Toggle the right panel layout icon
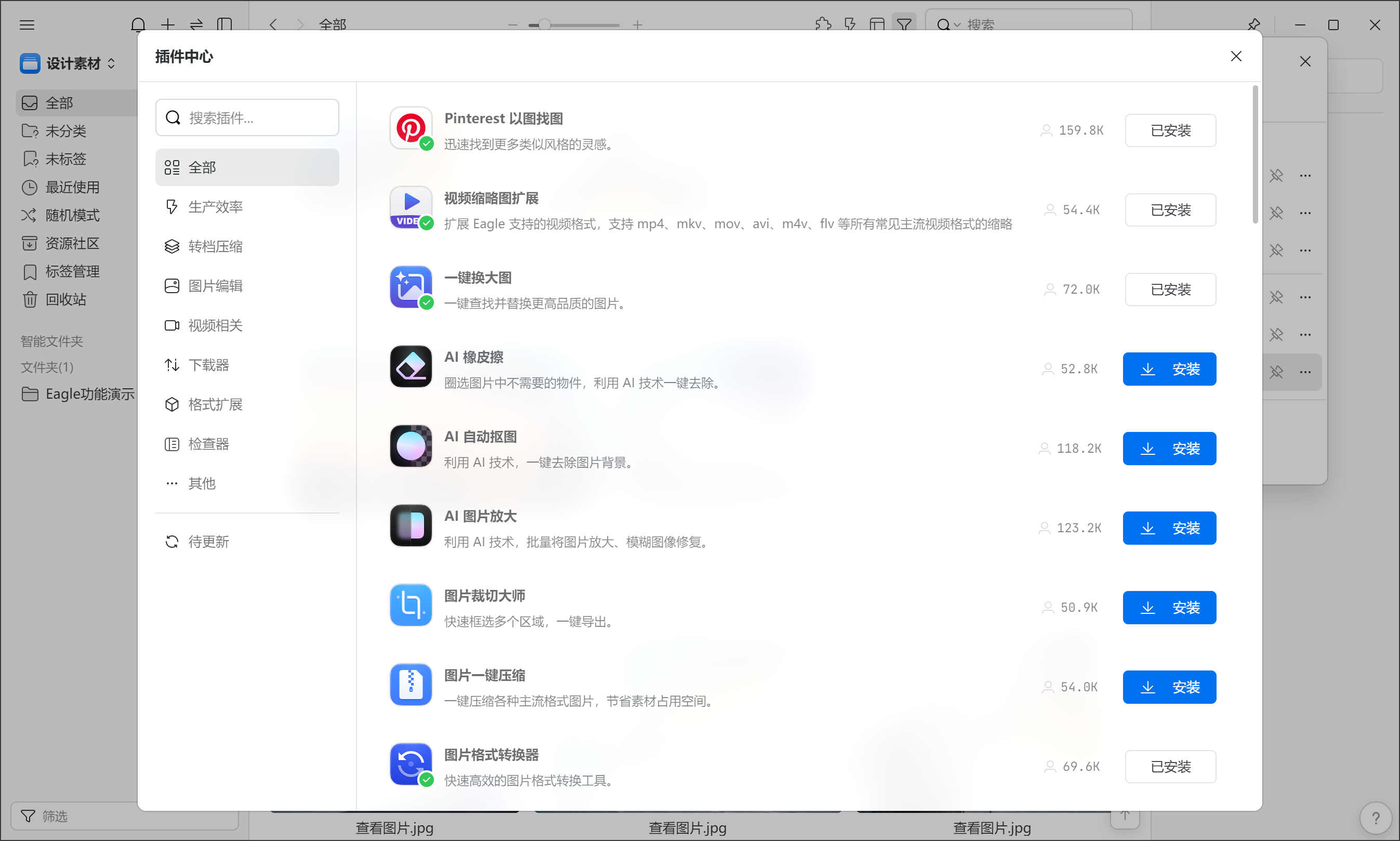The width and height of the screenshot is (1400, 841). tap(876, 24)
